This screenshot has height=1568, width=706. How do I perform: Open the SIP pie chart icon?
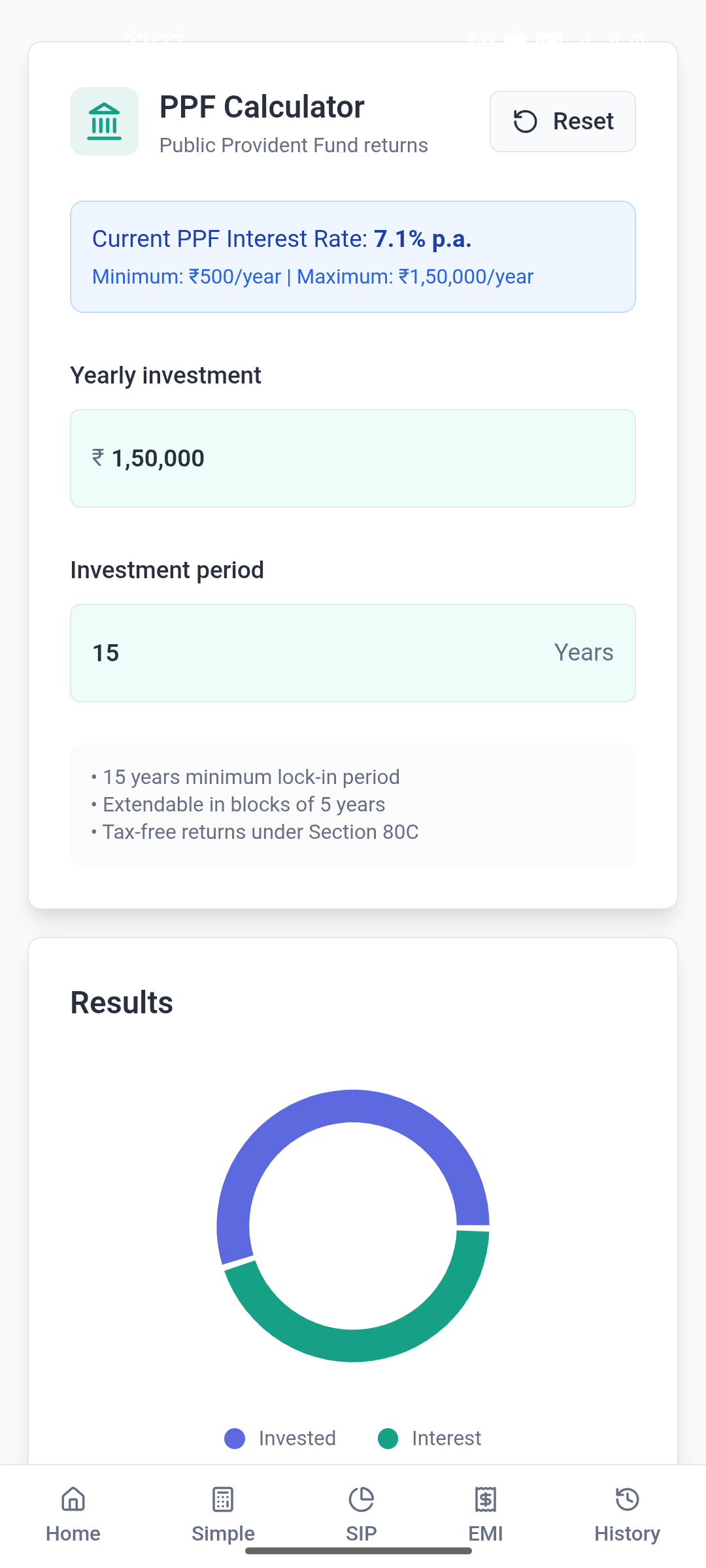361,1499
